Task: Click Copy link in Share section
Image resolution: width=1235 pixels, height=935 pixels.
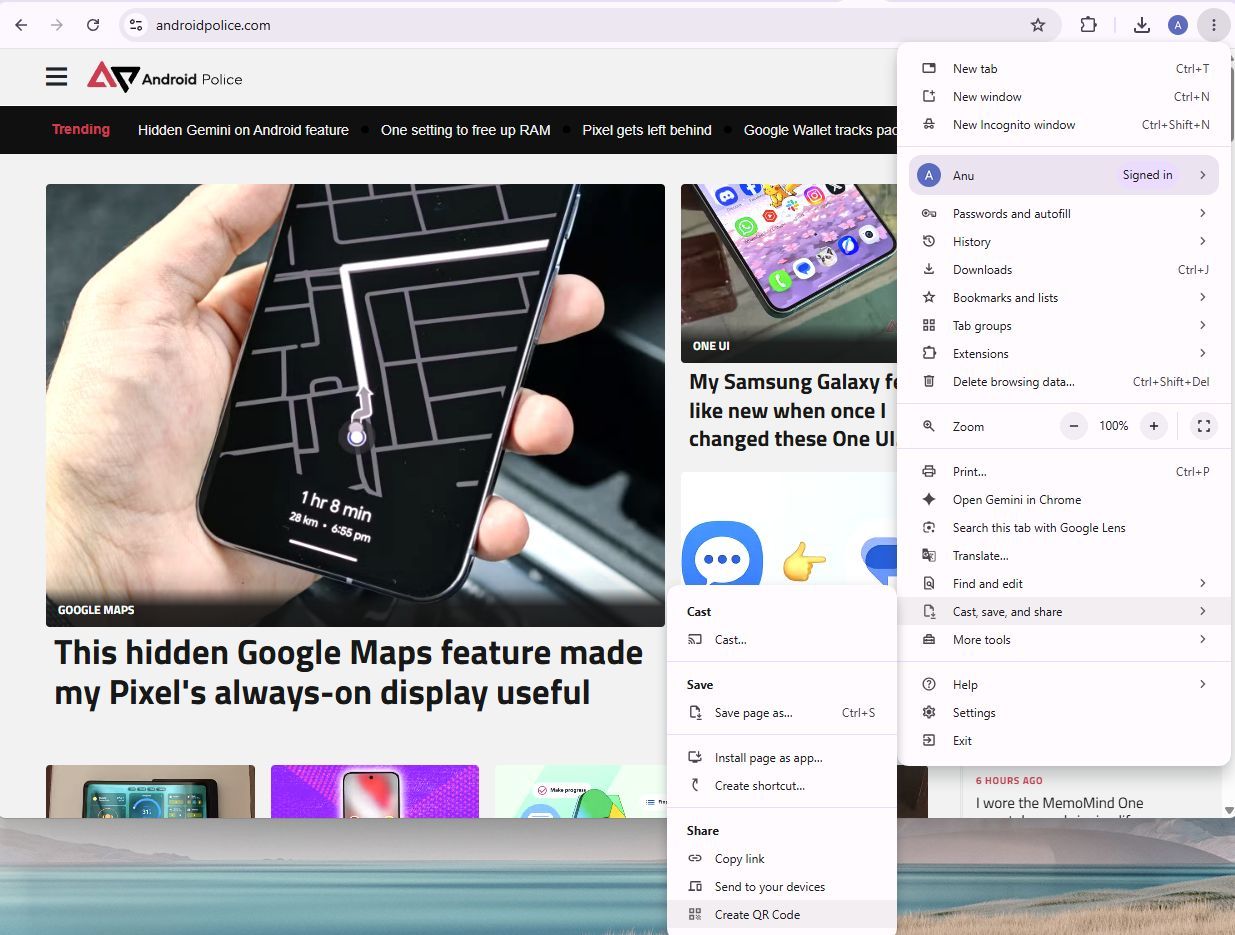Action: pos(782,859)
